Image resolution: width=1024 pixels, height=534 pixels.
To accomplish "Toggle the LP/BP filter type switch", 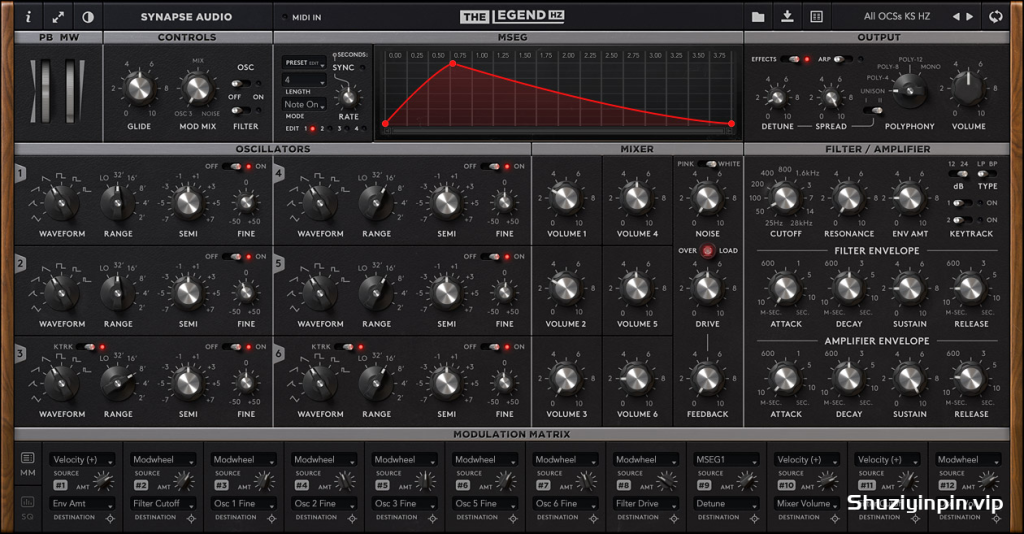I will click(x=987, y=174).
